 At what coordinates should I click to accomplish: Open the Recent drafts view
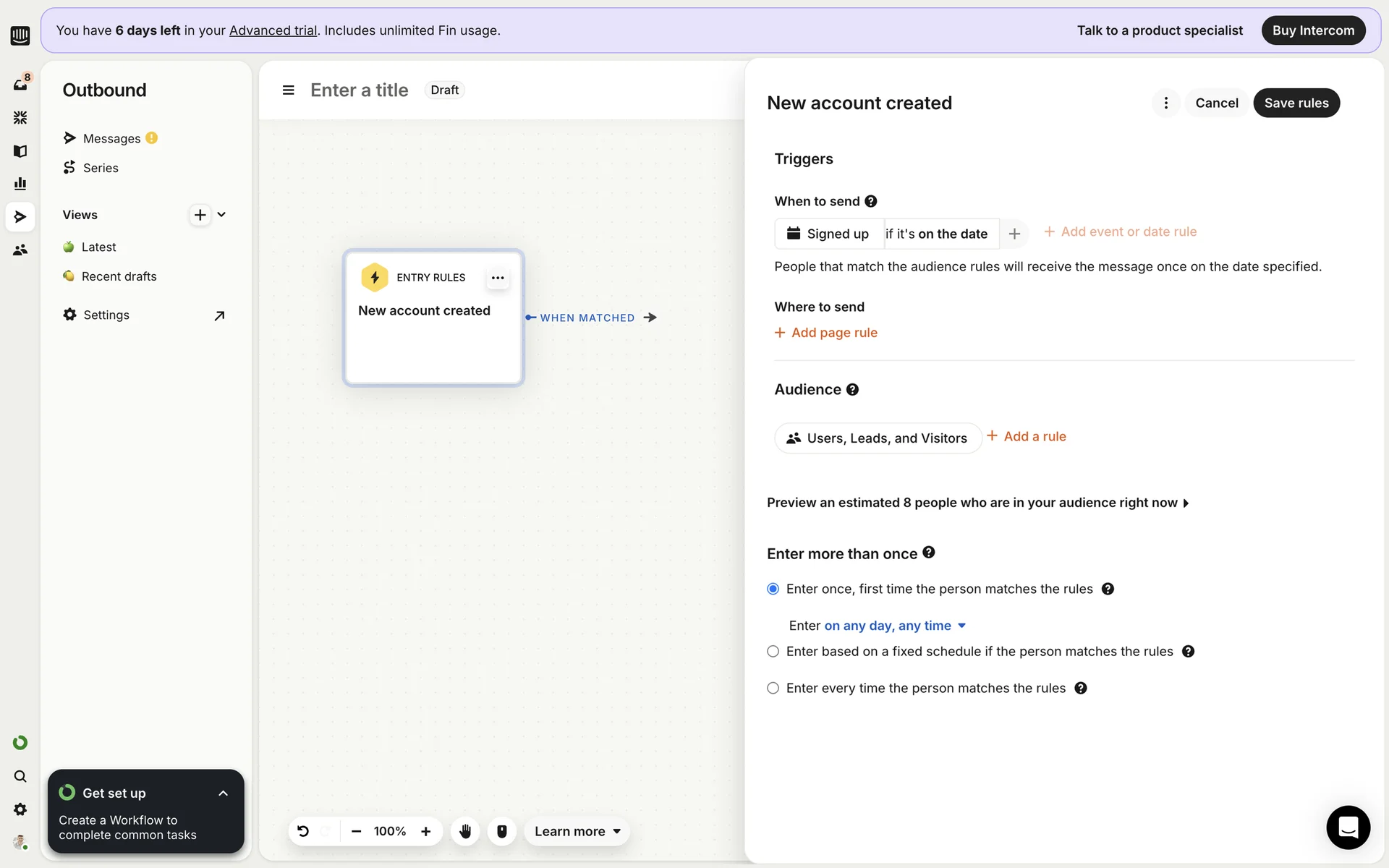point(119,276)
